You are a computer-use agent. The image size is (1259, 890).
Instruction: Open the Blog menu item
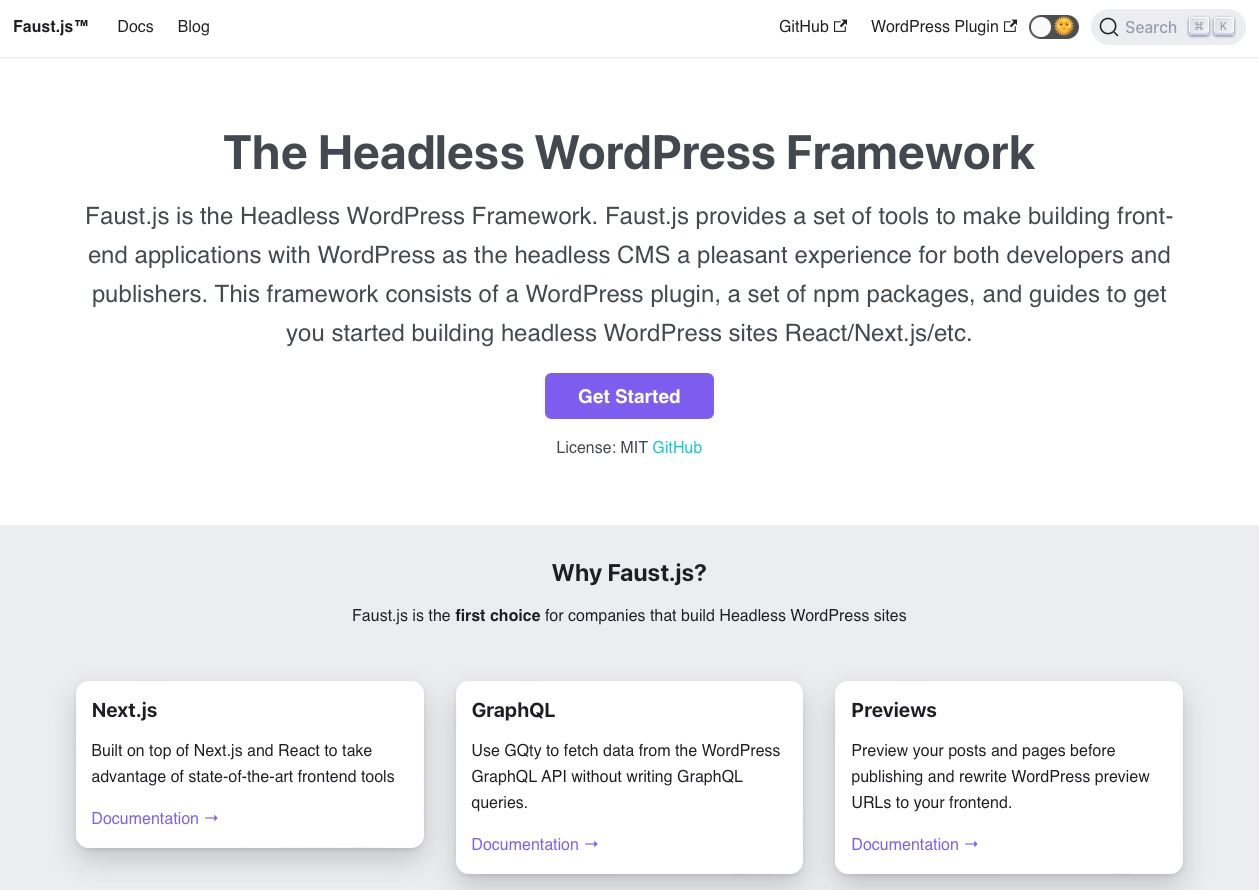pos(193,27)
